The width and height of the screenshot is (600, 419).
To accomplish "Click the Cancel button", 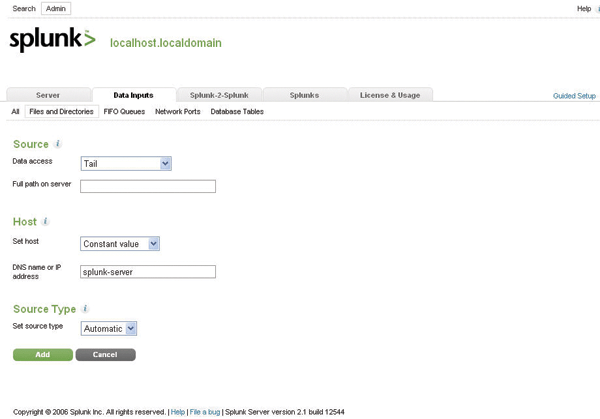I will tap(105, 354).
